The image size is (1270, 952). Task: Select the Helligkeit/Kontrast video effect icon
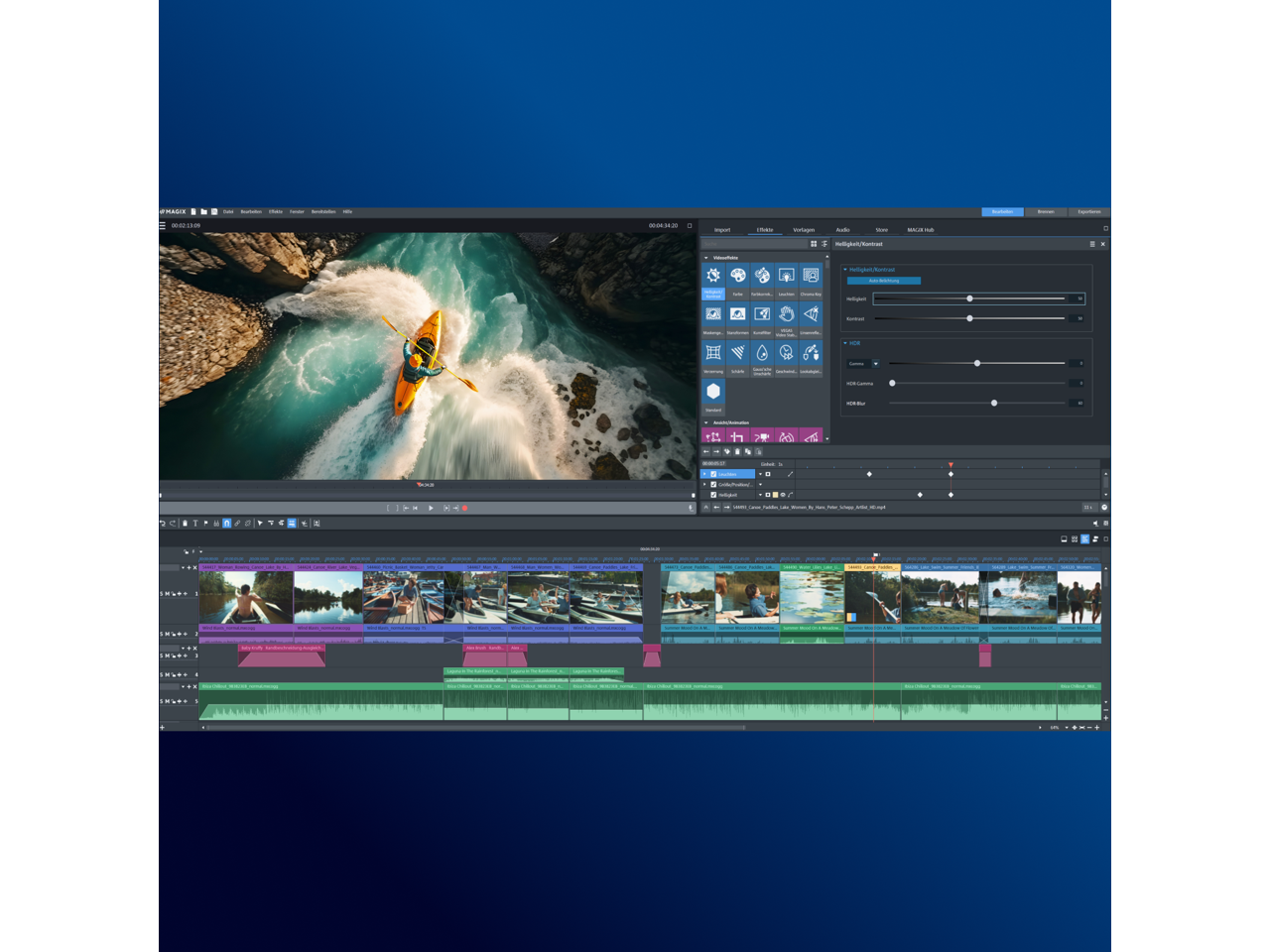(x=713, y=276)
